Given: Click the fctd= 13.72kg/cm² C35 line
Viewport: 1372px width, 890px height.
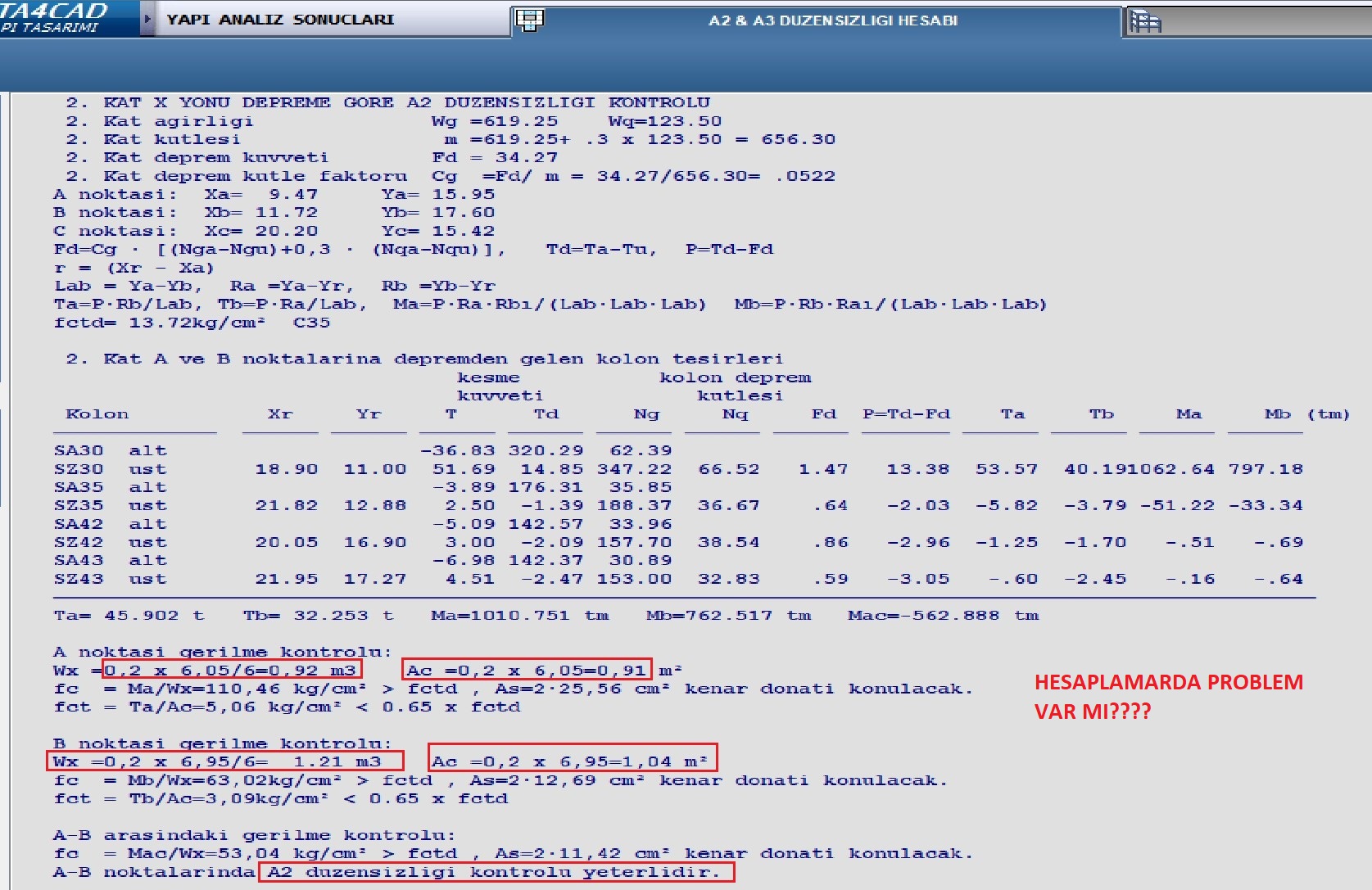Looking at the screenshot, I should point(192,323).
